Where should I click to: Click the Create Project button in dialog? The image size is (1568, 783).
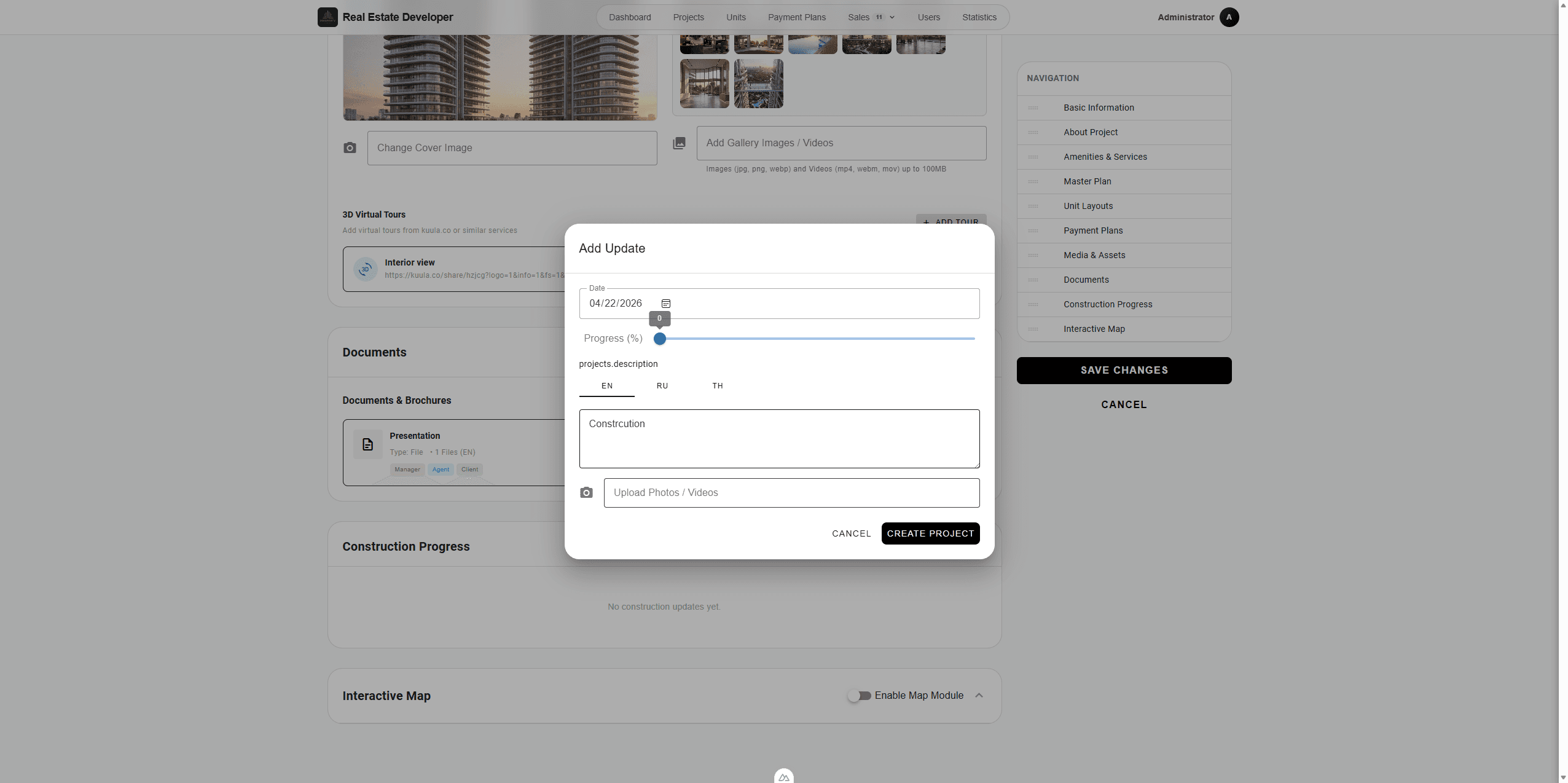(930, 533)
